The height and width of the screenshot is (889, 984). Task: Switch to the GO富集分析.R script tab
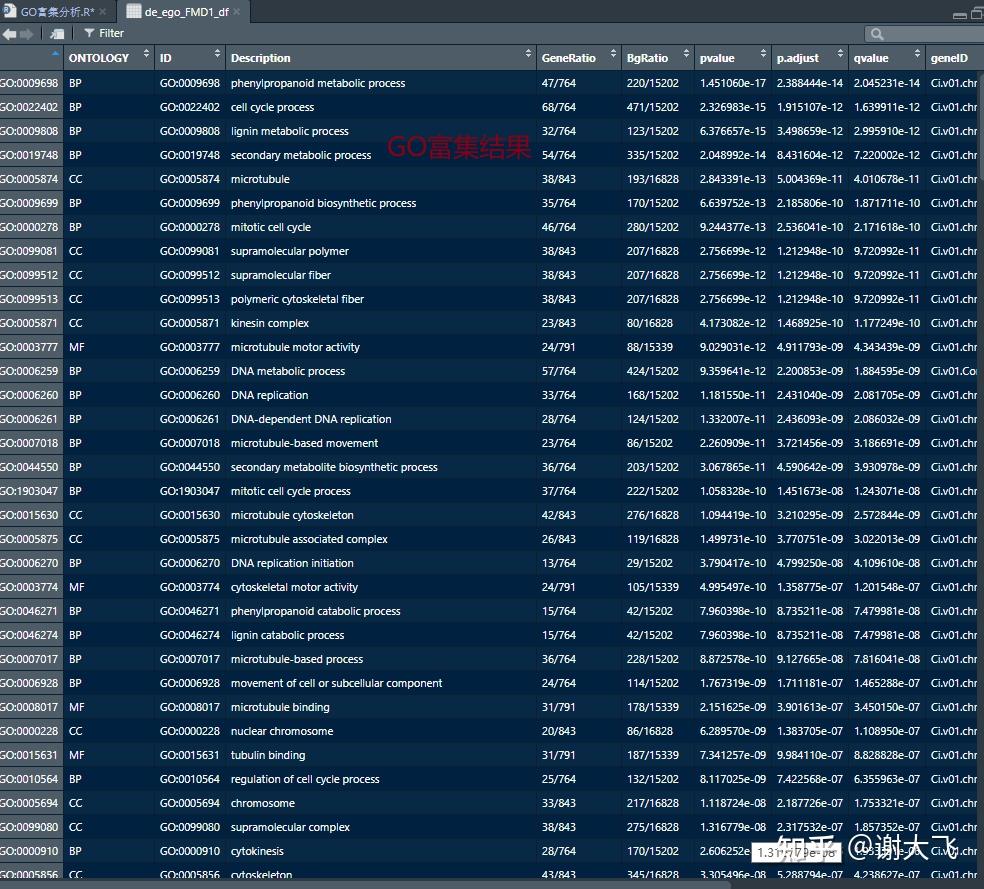55,12
